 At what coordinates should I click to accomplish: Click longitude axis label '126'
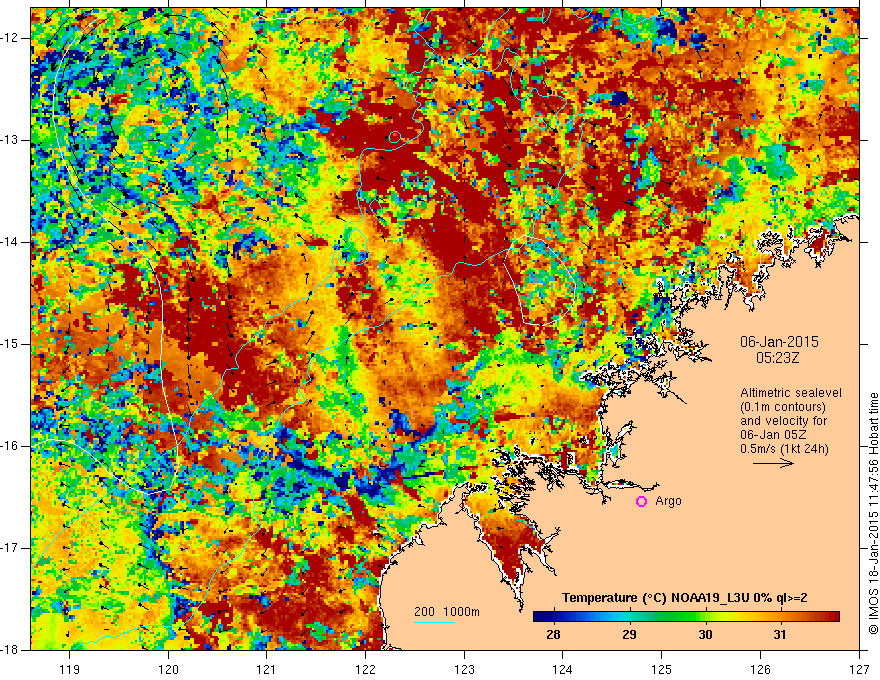(x=760, y=669)
